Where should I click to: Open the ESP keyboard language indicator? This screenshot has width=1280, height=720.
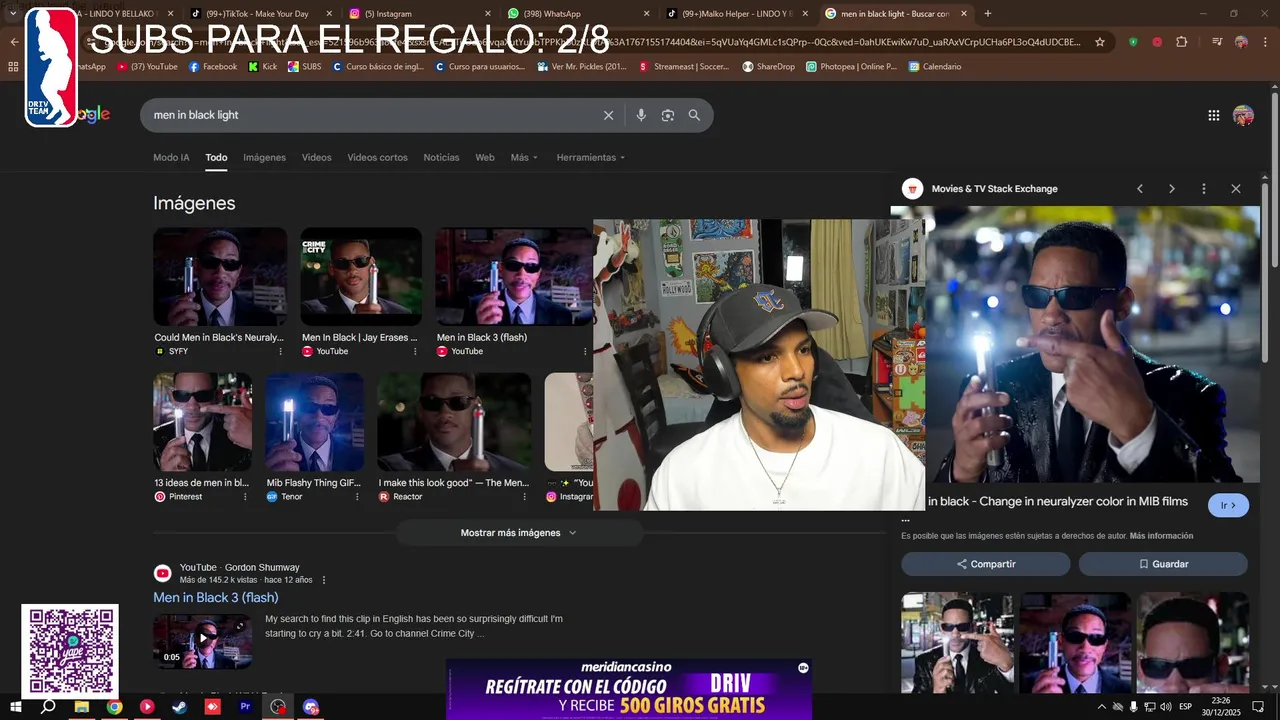tap(1185, 706)
